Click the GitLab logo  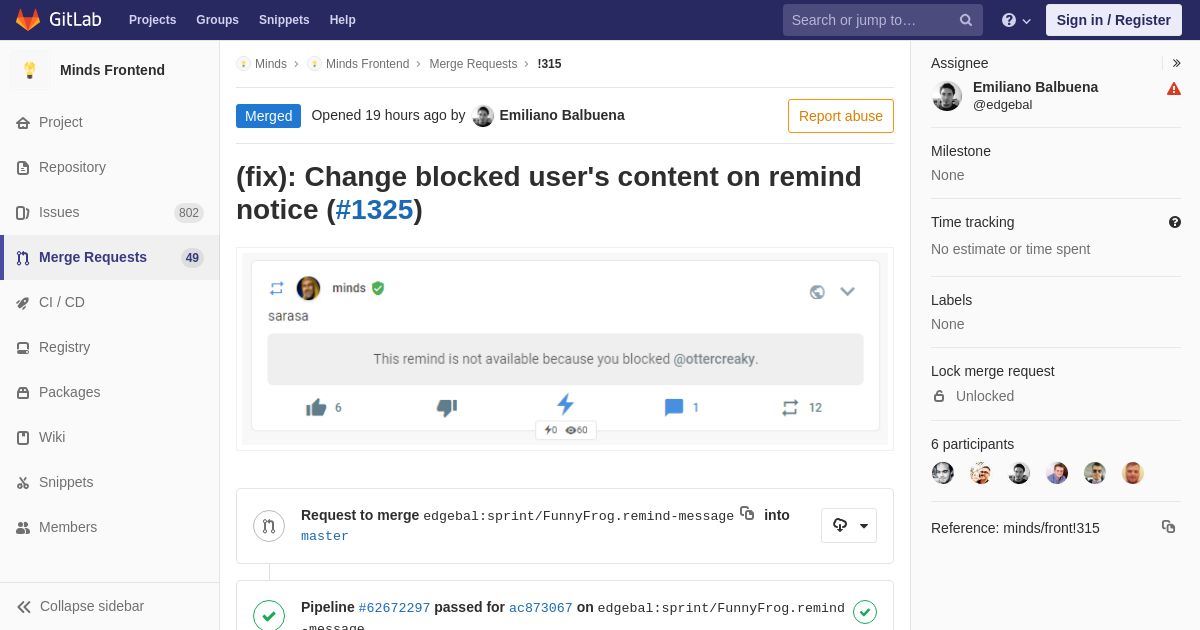(x=57, y=20)
